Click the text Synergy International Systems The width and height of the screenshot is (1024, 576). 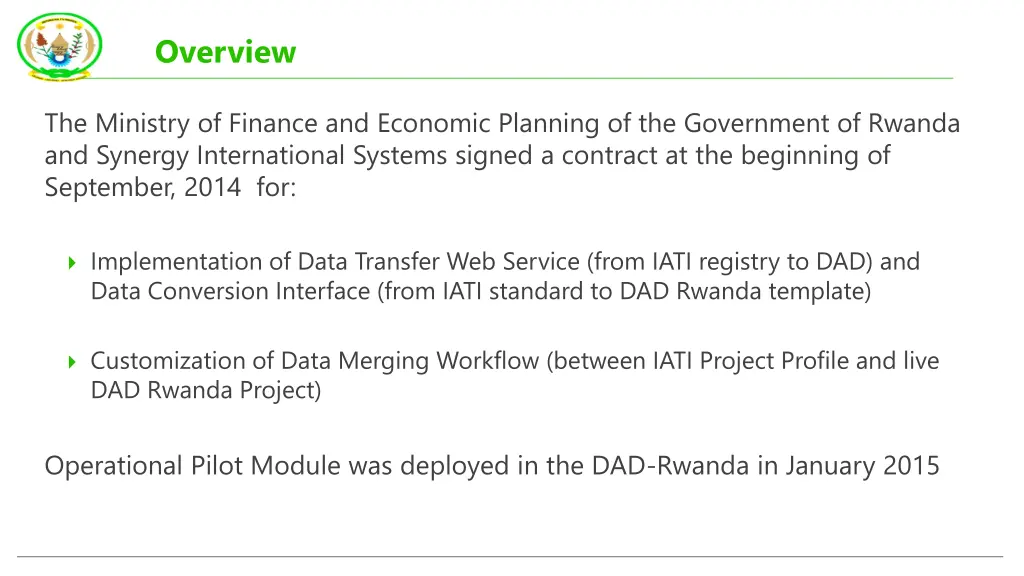[272, 155]
